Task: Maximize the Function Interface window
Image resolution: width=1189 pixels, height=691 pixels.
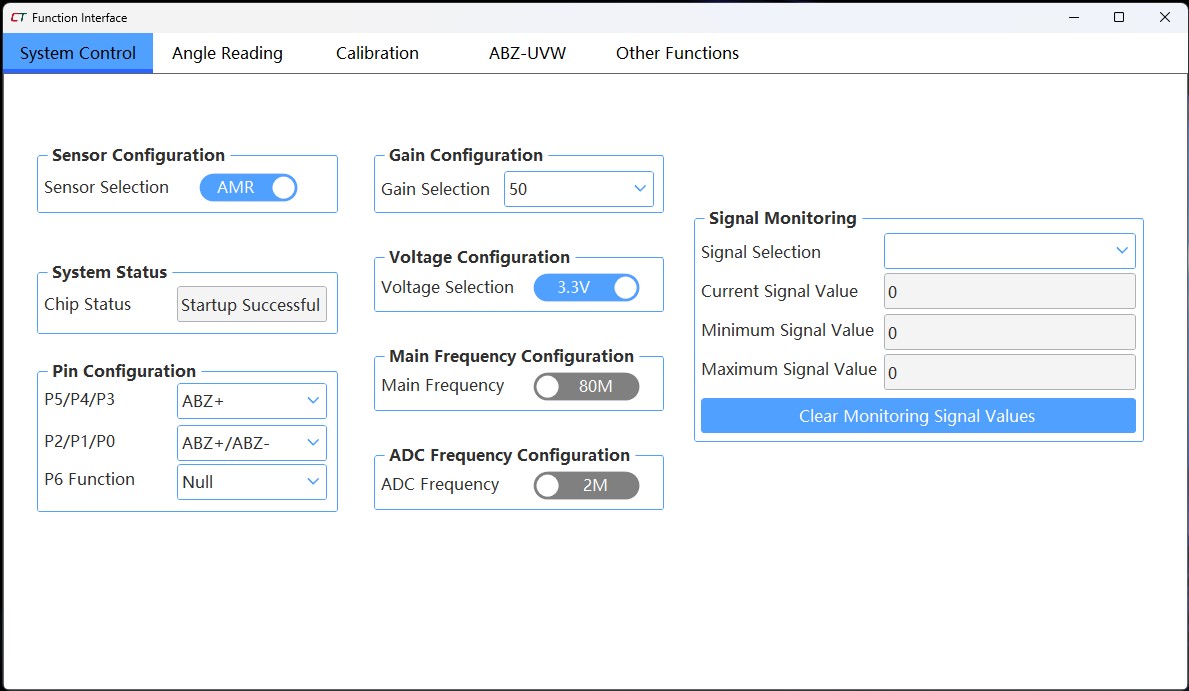Action: click(x=1119, y=17)
